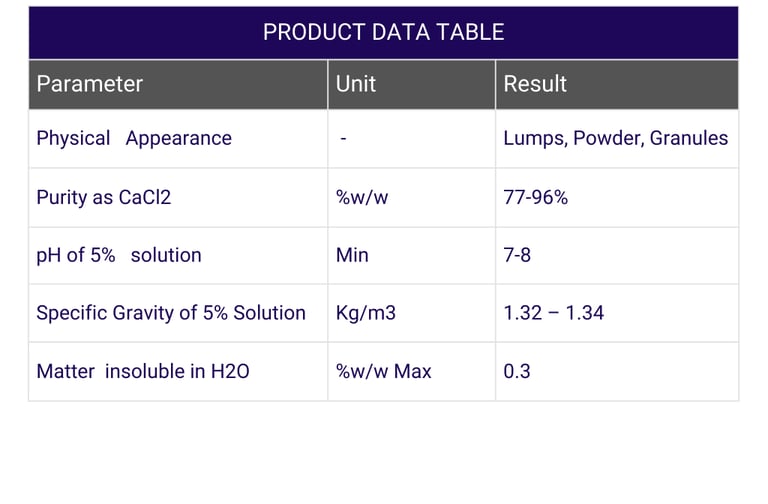This screenshot has height=504, width=768.
Task: Select the Kg/m3 unit cell
Action: [366, 313]
